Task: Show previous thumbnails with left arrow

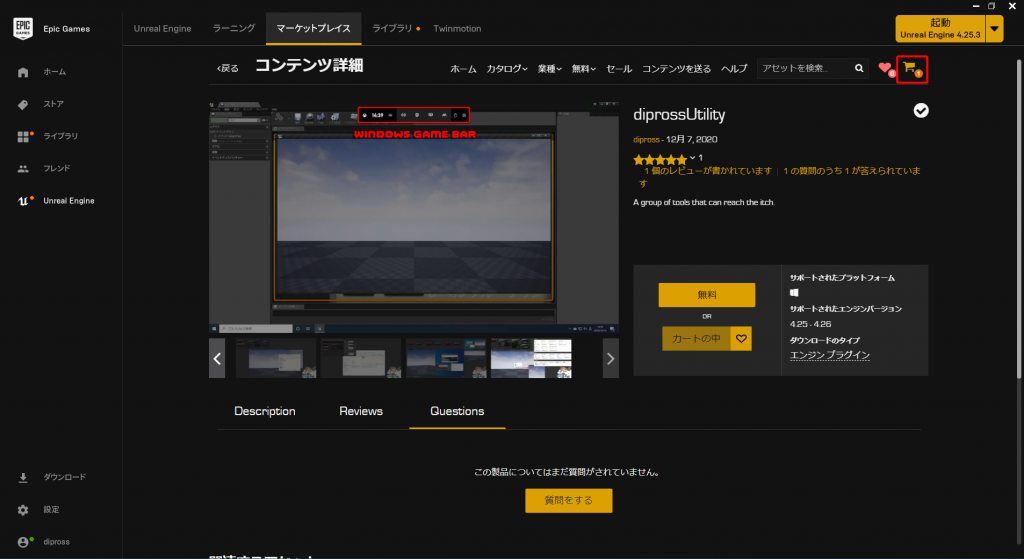Action: [217, 358]
